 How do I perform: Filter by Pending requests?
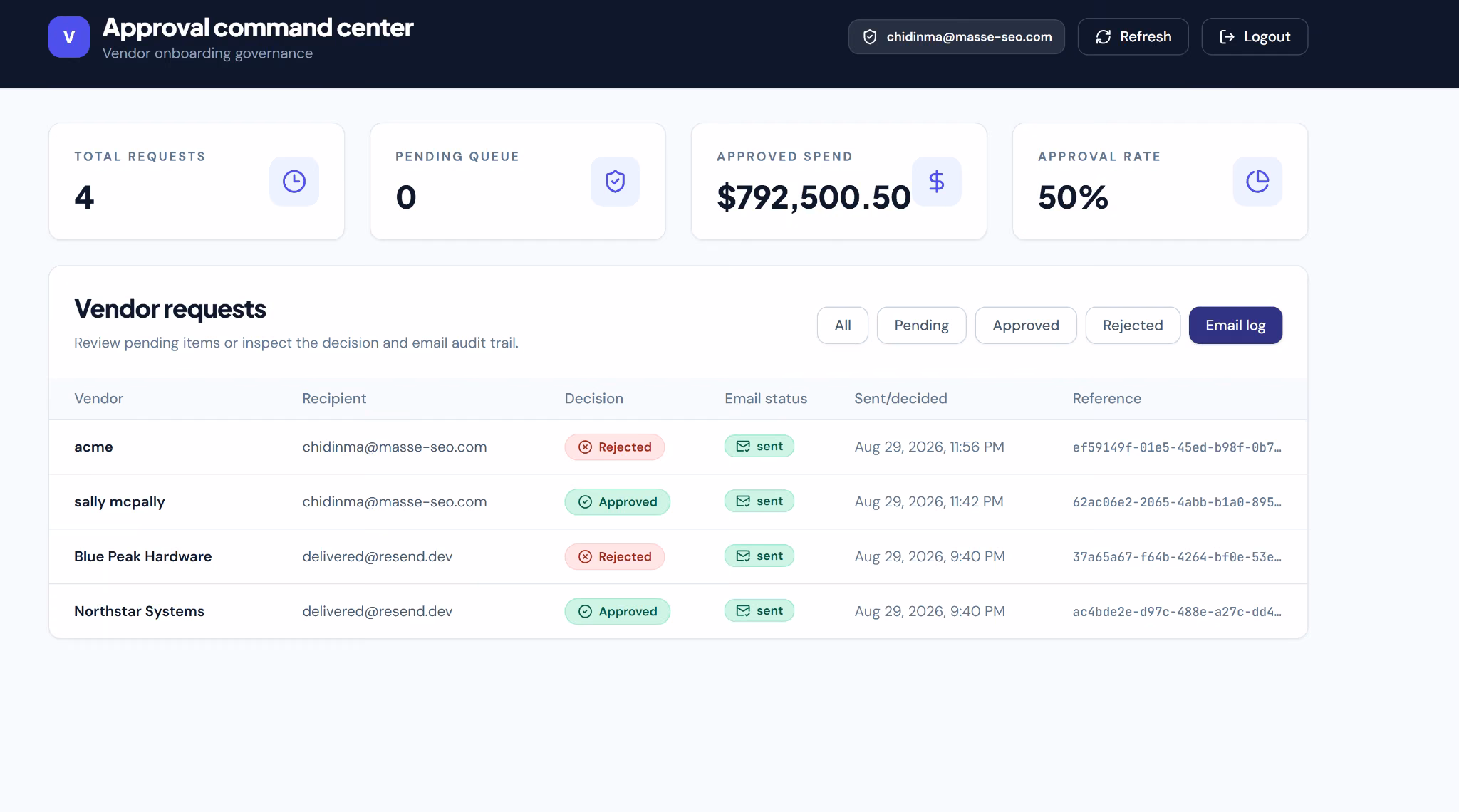[x=922, y=326]
